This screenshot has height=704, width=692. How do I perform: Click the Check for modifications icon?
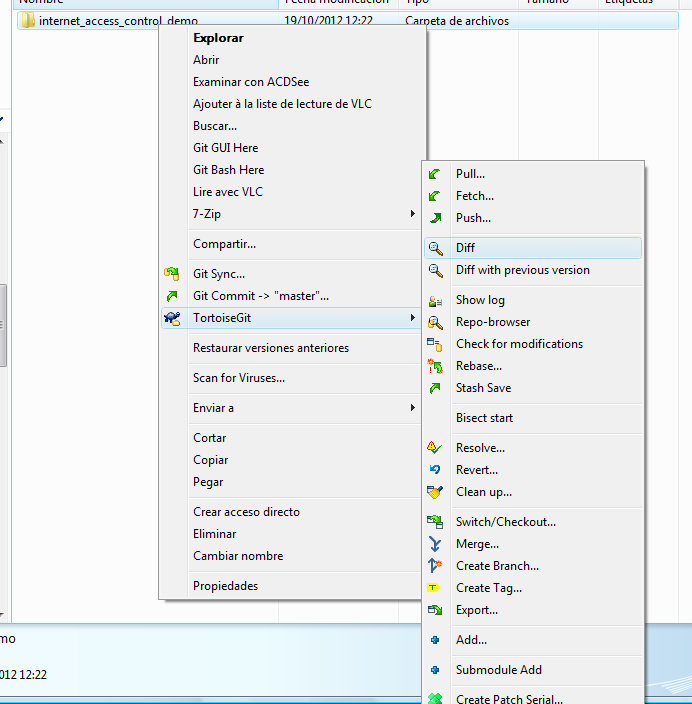(435, 344)
